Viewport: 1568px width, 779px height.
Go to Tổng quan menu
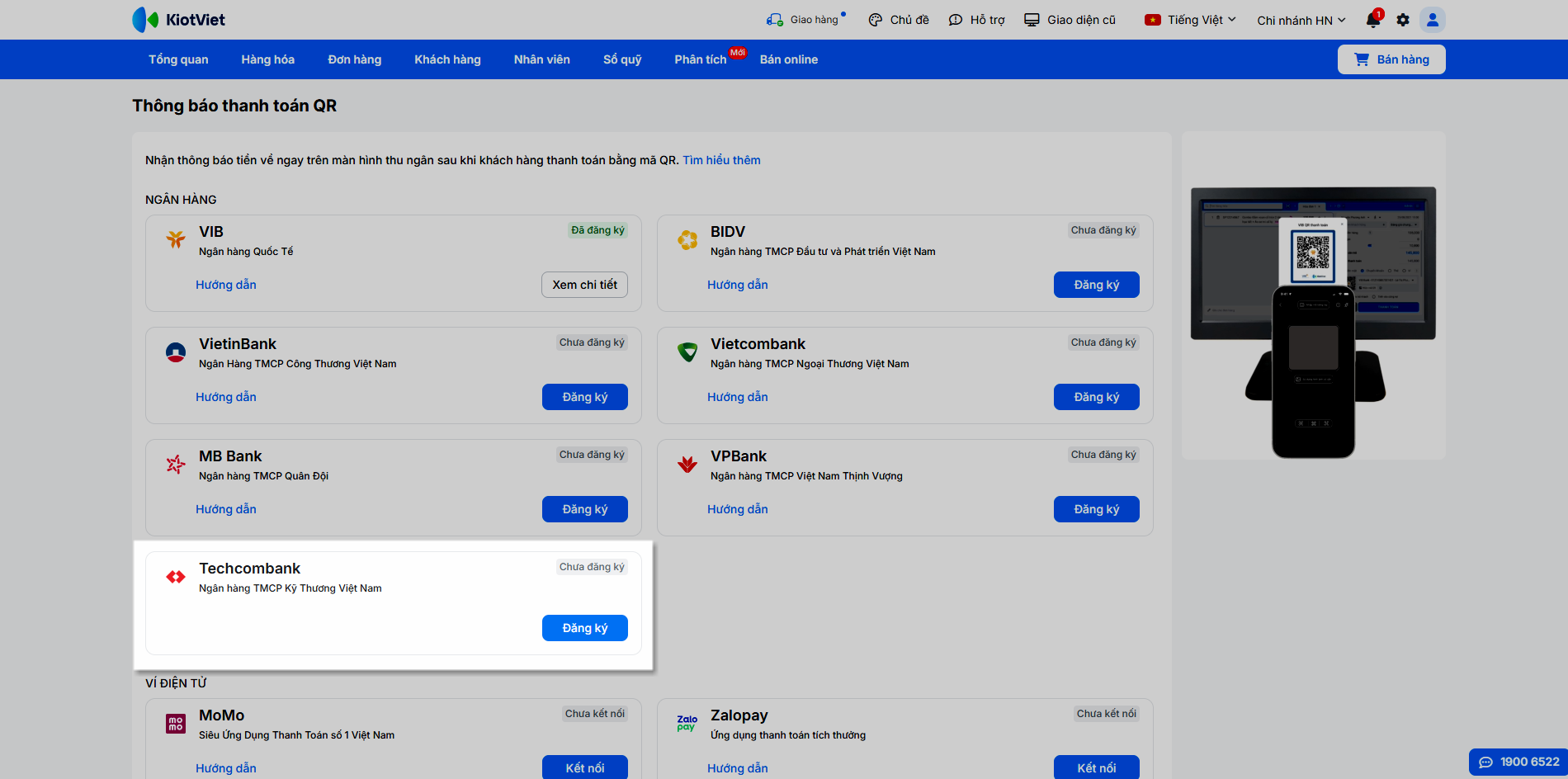point(178,59)
